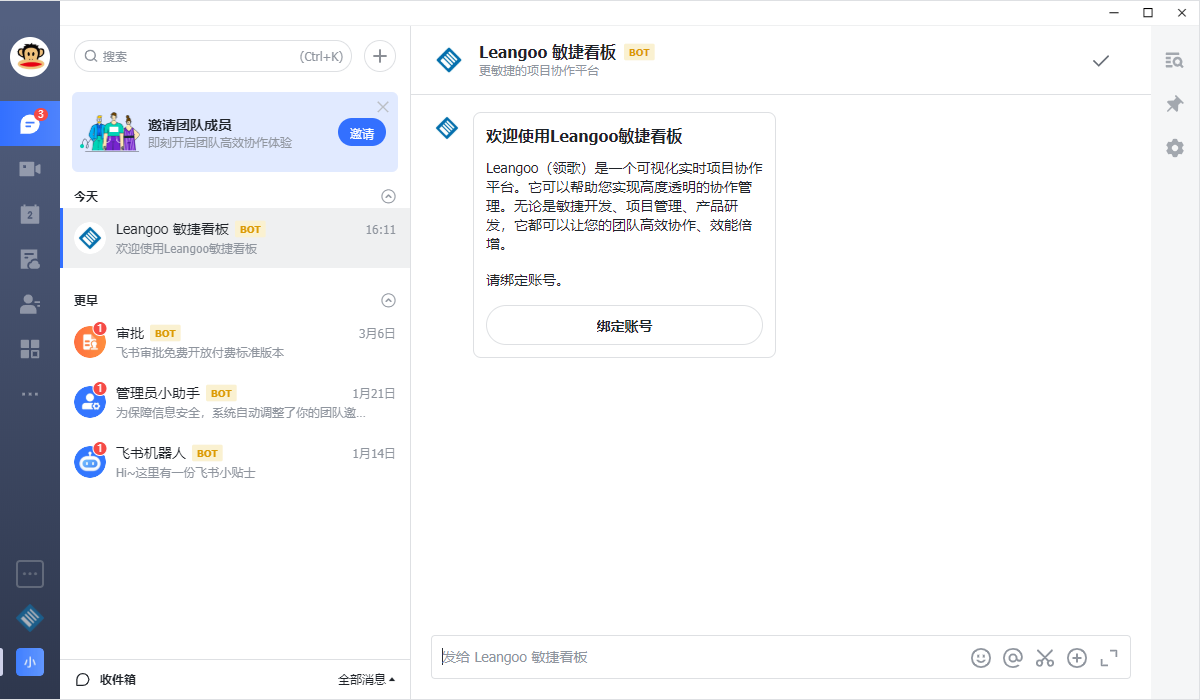
Task: Click the plus button beside search
Action: [x=380, y=56]
